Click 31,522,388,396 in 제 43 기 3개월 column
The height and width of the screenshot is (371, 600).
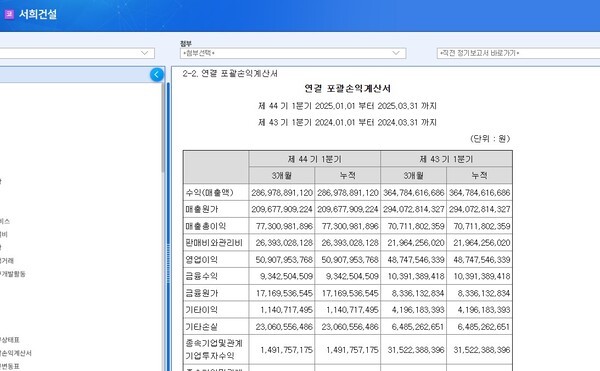[x=416, y=350]
